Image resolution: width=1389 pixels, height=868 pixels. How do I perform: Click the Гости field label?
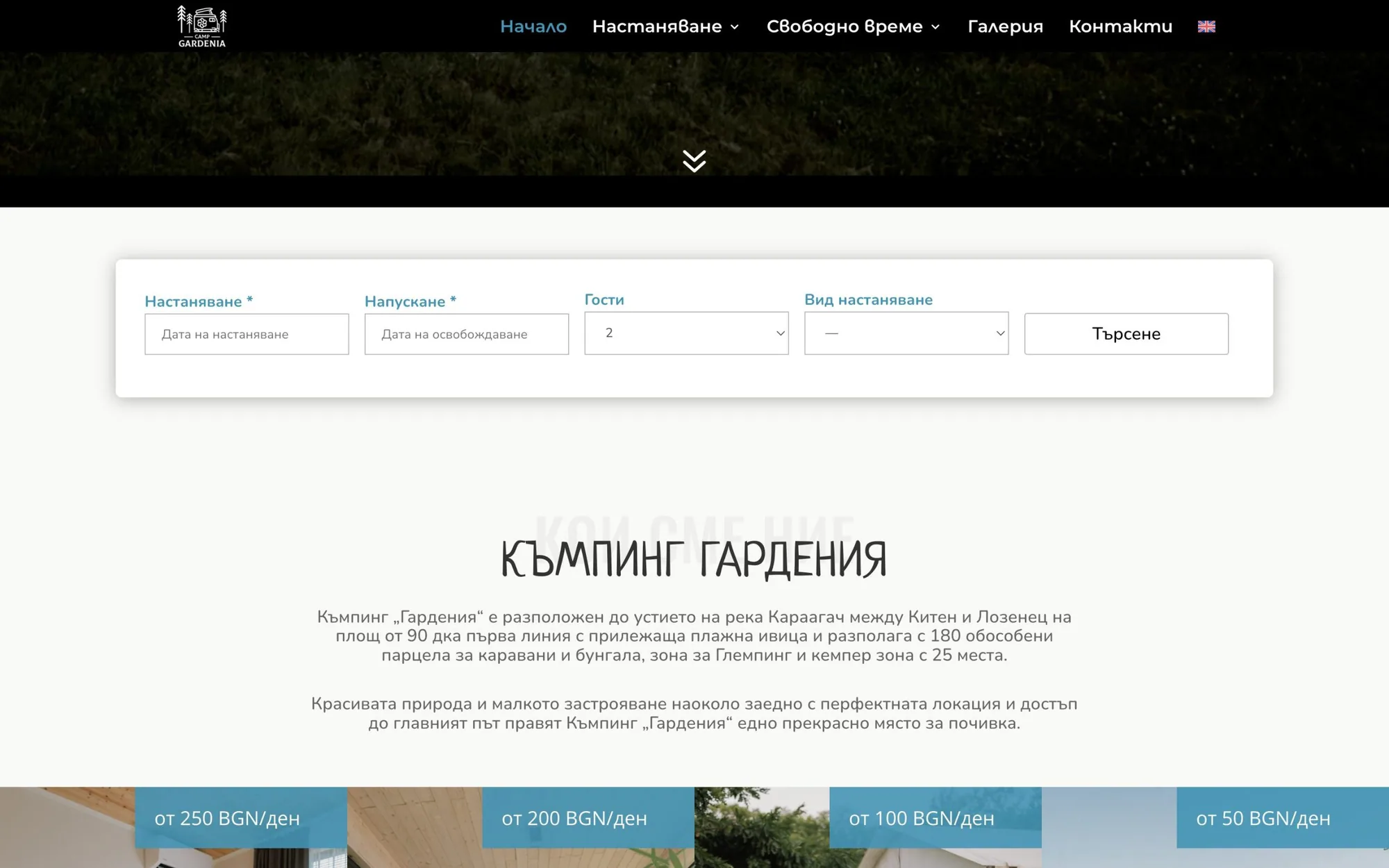pyautogui.click(x=604, y=300)
